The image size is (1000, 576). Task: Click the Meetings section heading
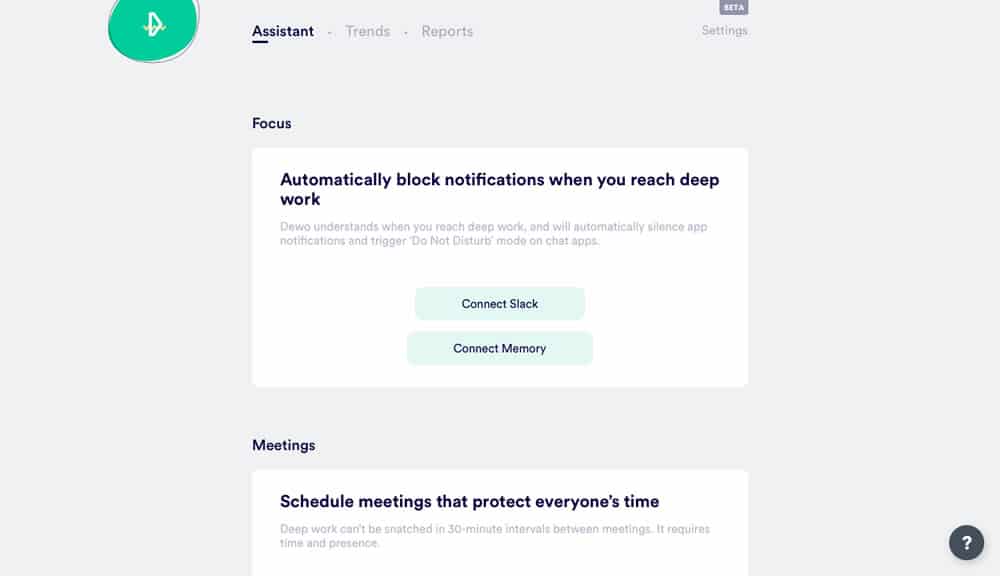pyautogui.click(x=283, y=445)
